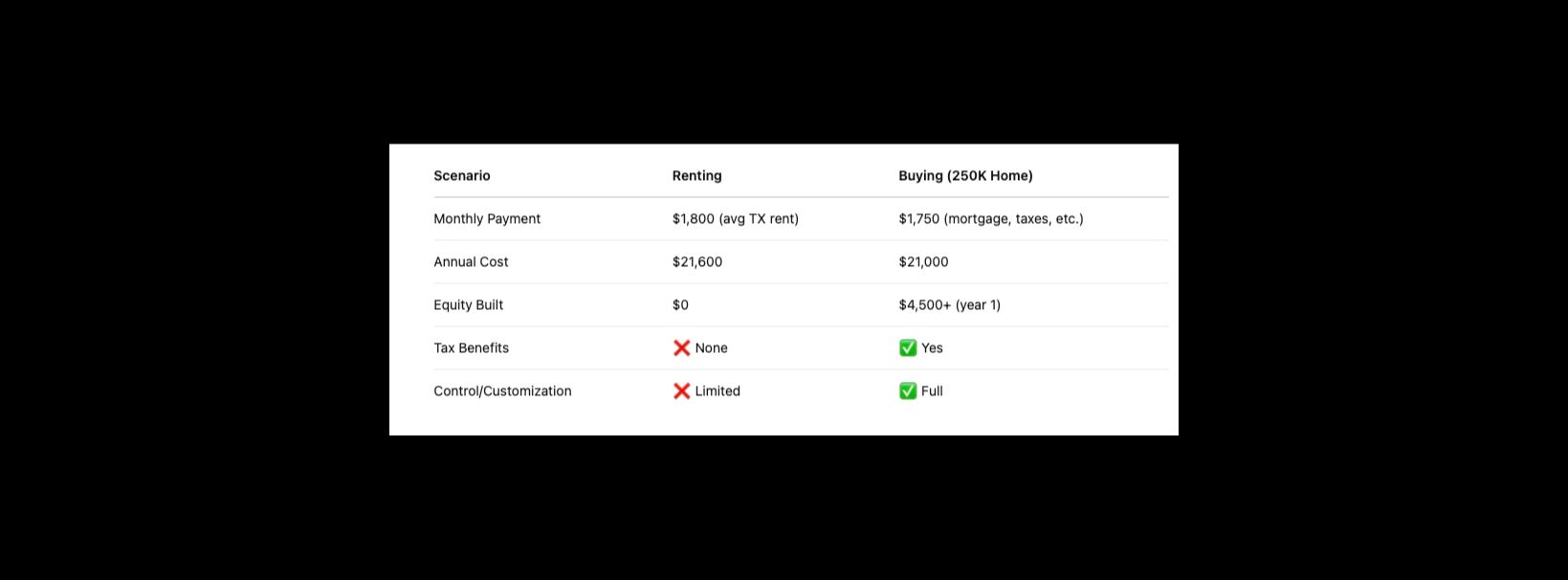The height and width of the screenshot is (580, 1568).
Task: Click the red X icon beside None
Action: coord(681,348)
